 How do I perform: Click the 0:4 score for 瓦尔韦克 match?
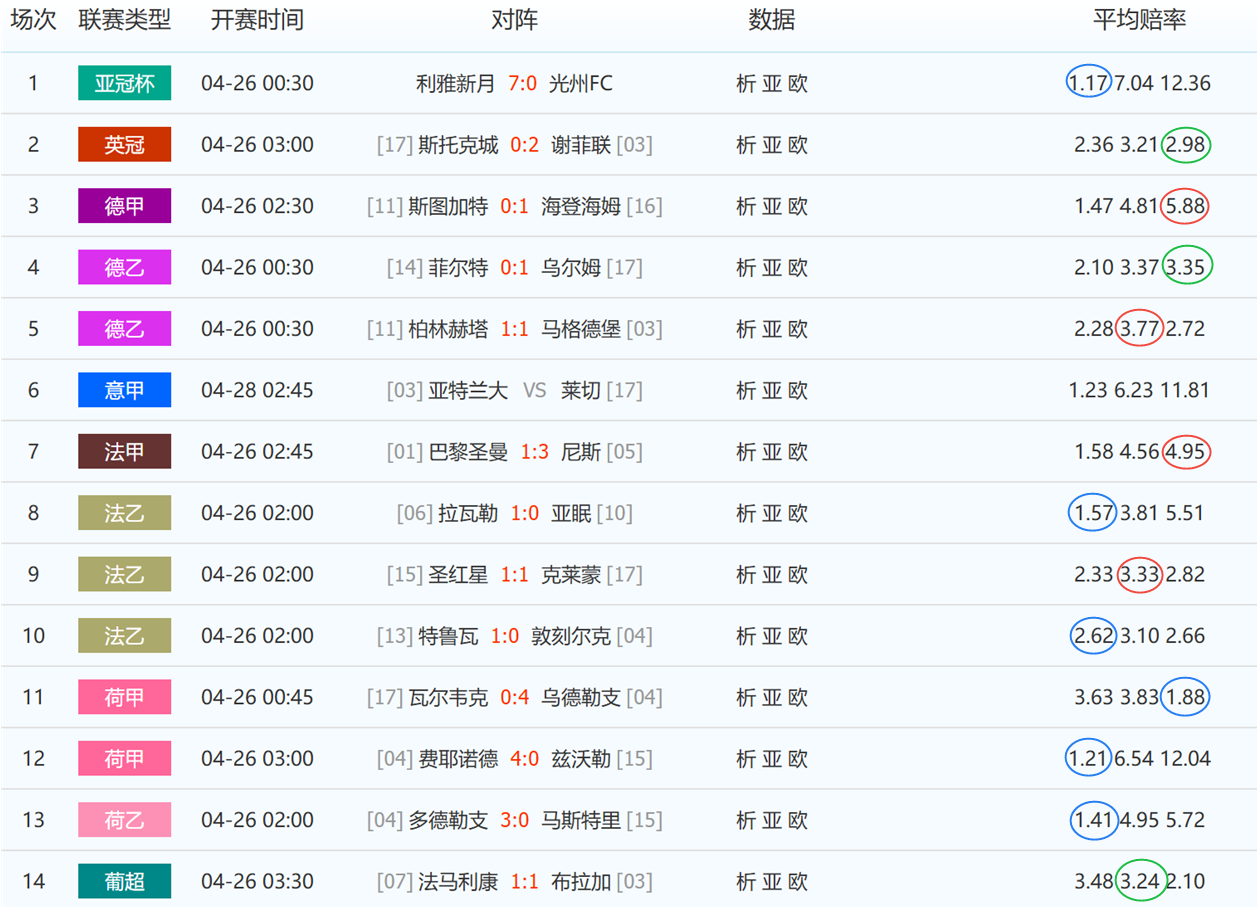tap(514, 697)
